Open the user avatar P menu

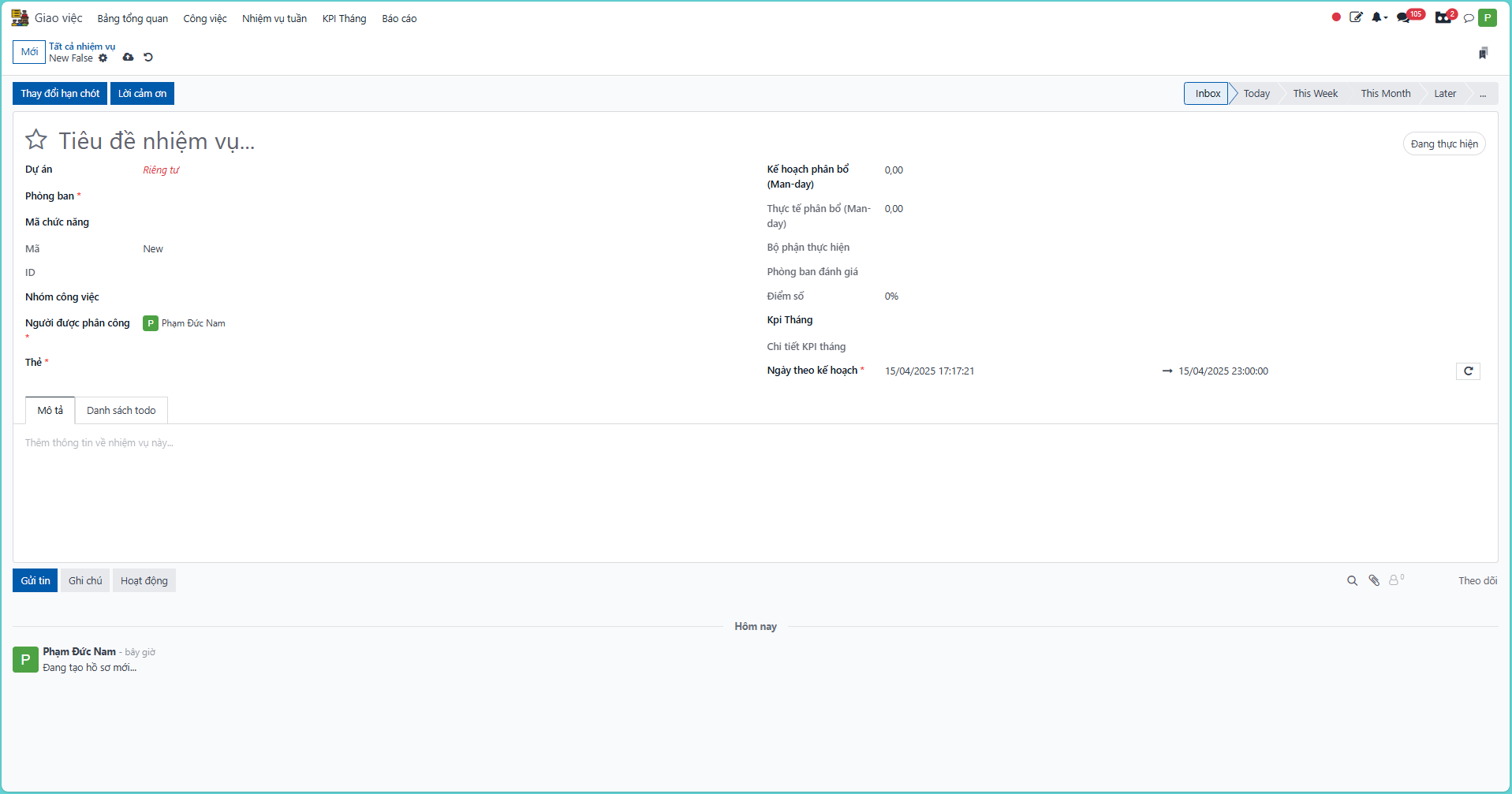1488,17
